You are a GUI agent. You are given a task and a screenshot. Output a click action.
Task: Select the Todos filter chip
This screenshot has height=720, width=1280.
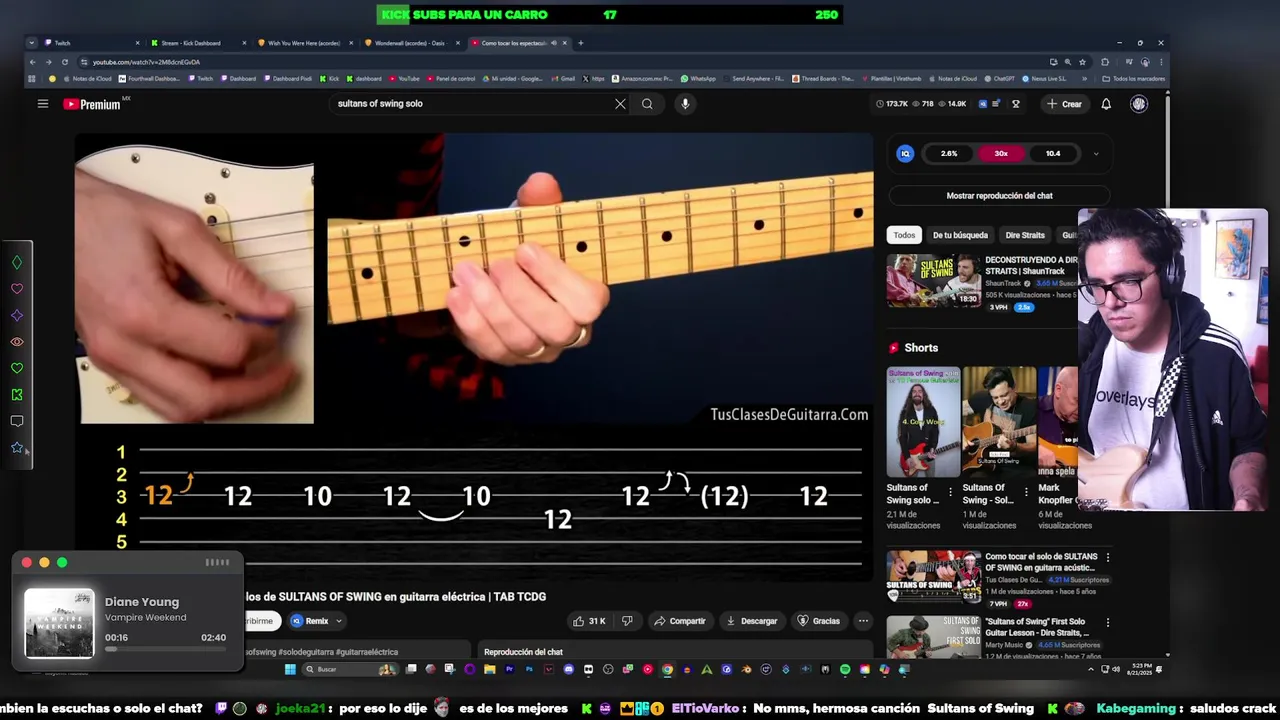point(904,235)
